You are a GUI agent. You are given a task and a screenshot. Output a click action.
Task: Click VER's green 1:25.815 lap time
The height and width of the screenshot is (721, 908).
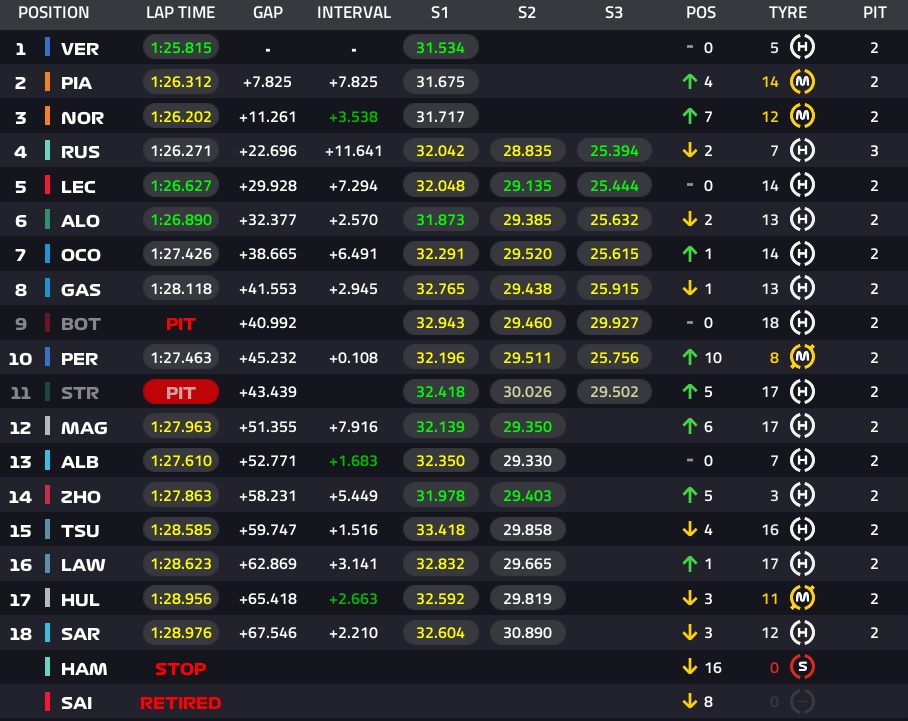tap(181, 47)
